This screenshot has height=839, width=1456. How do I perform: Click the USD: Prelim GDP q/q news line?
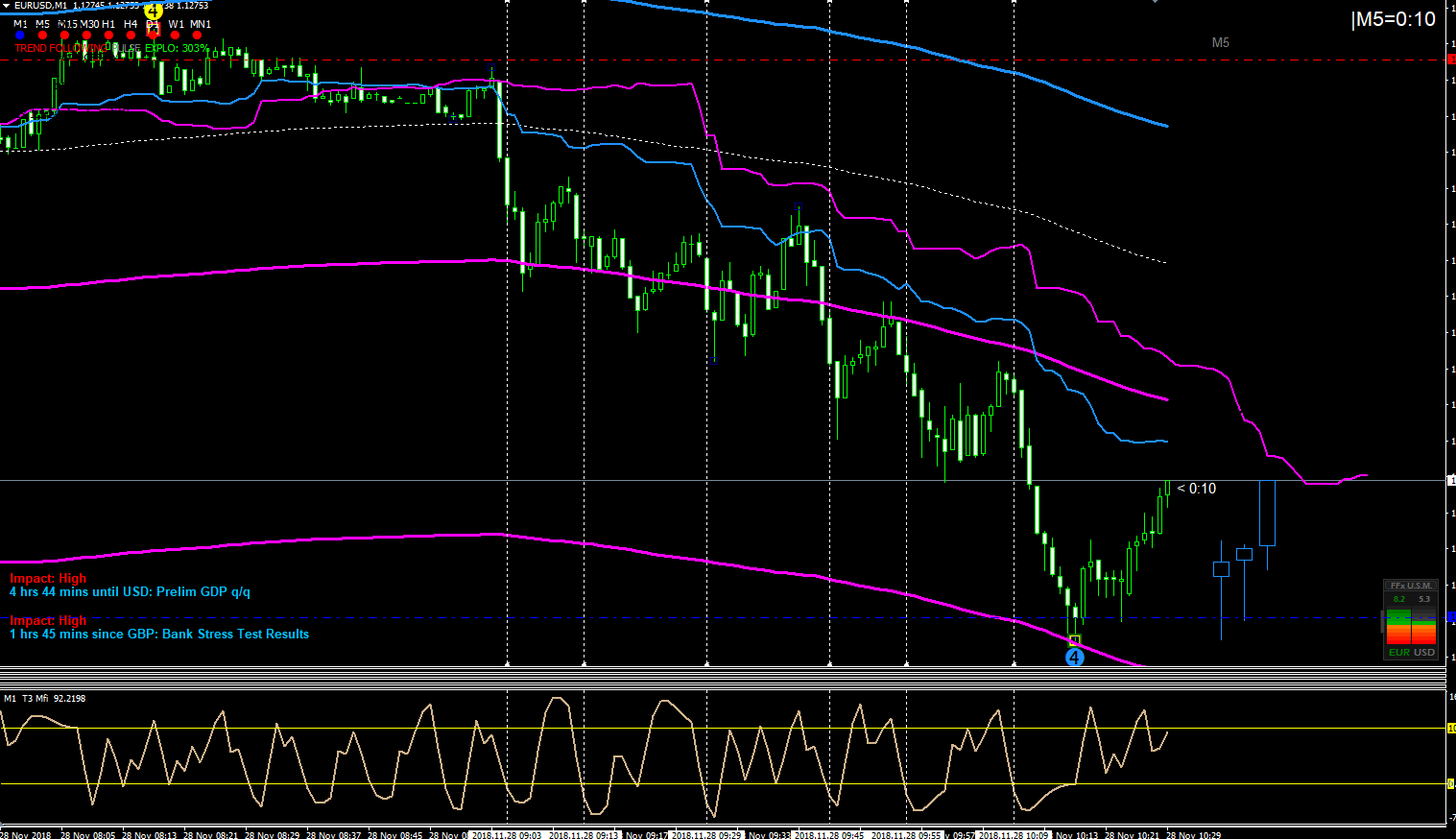tap(130, 592)
